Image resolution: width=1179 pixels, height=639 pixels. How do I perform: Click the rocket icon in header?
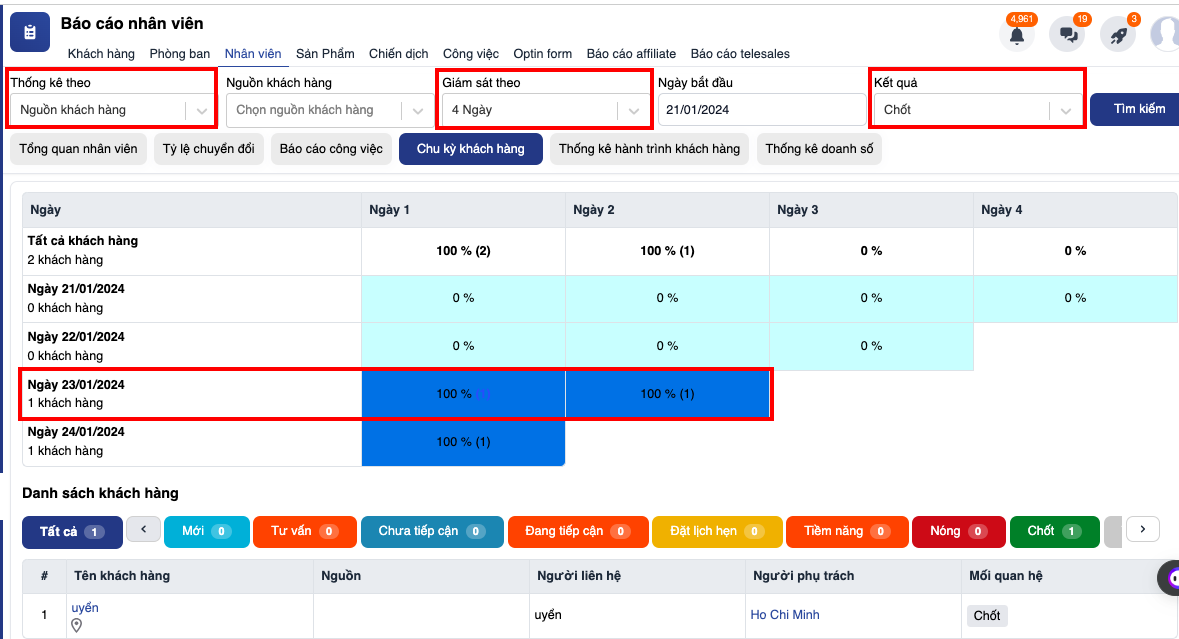[x=1118, y=34]
